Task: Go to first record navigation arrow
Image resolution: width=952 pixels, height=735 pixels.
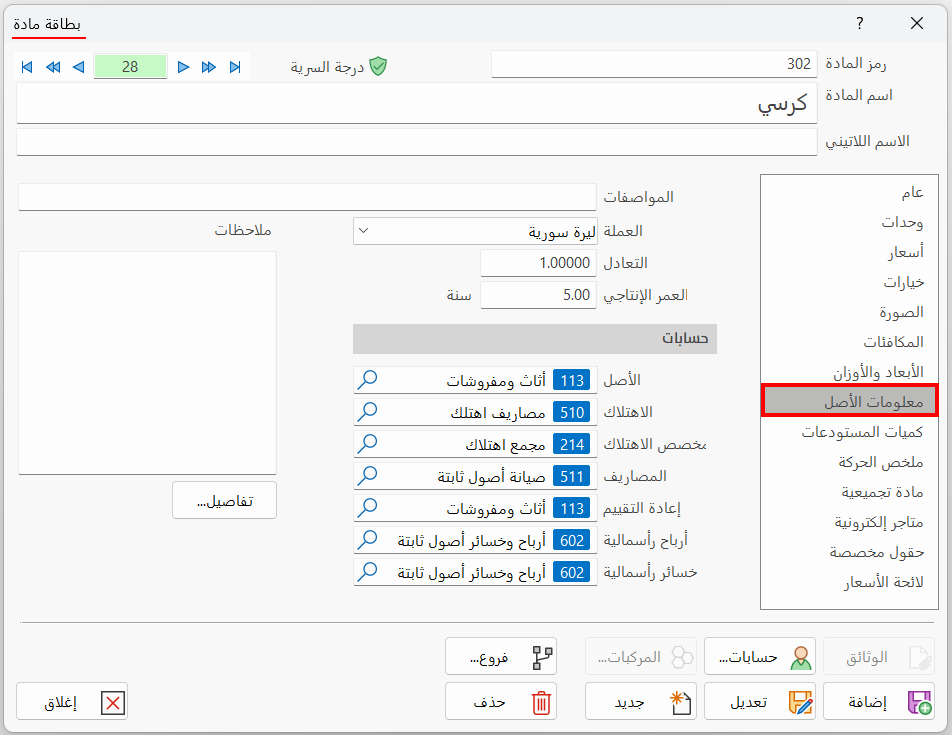Action: (27, 67)
